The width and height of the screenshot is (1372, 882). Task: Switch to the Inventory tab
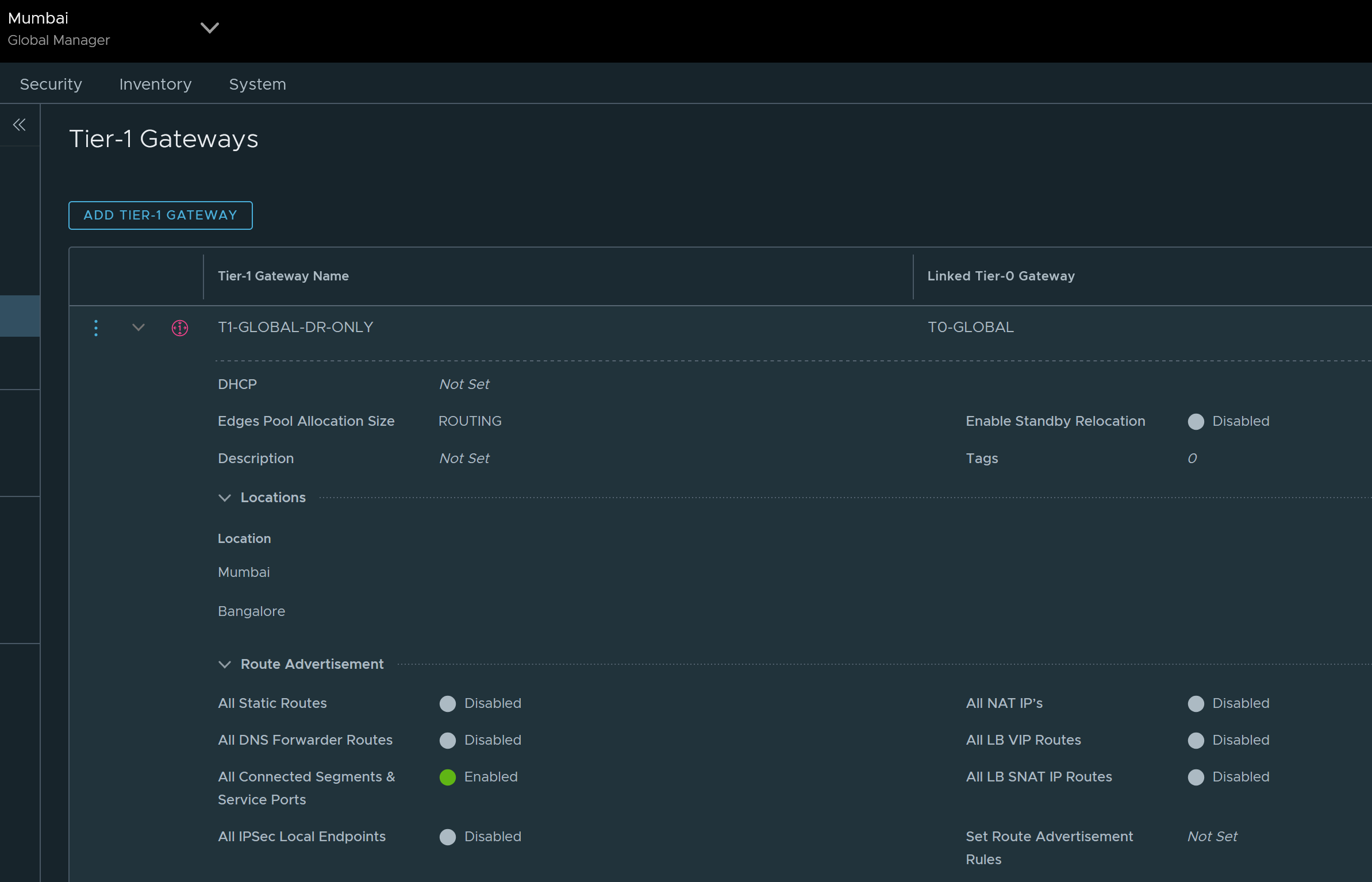pos(155,84)
